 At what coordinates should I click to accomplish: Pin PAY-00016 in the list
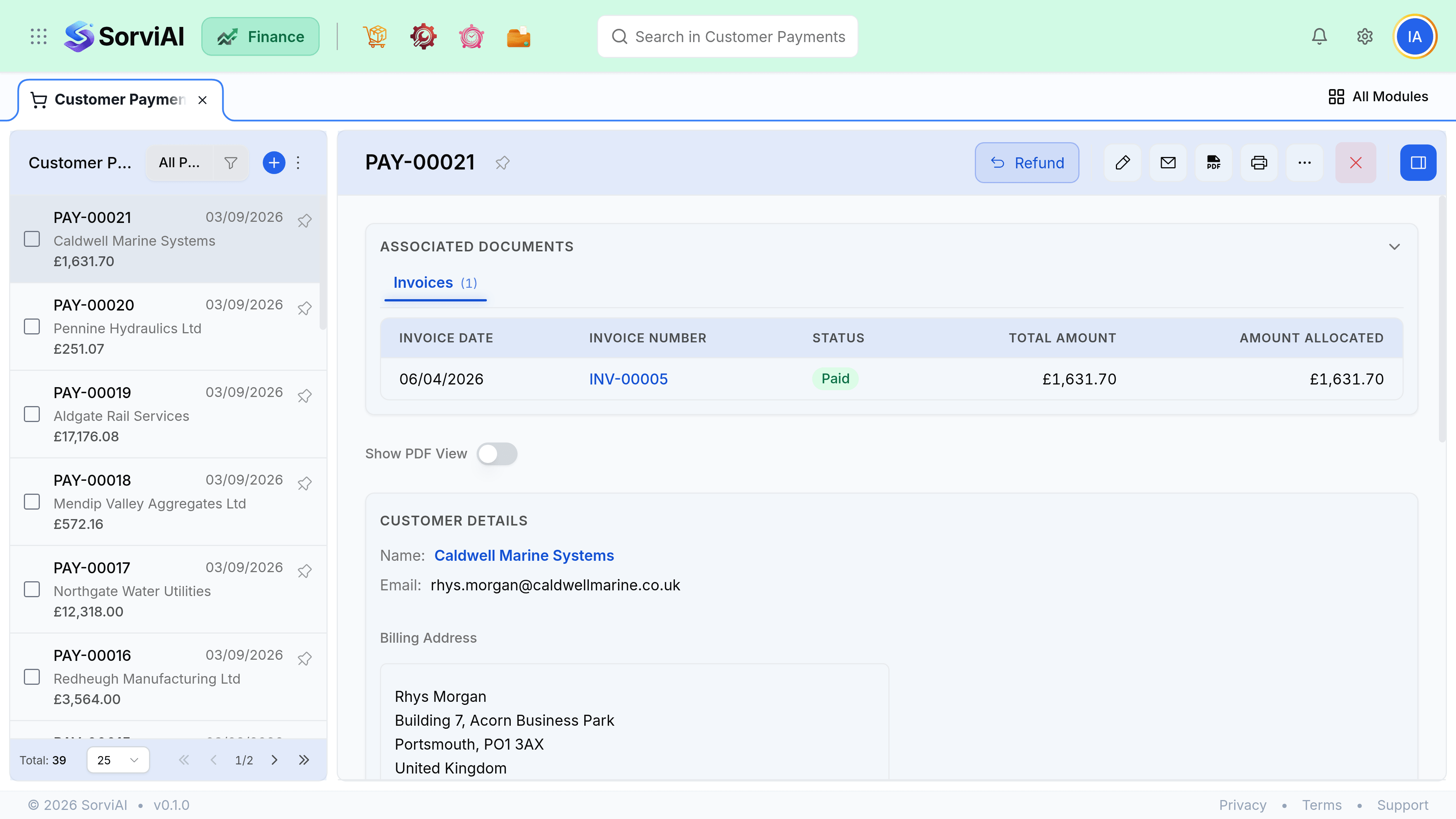click(304, 659)
